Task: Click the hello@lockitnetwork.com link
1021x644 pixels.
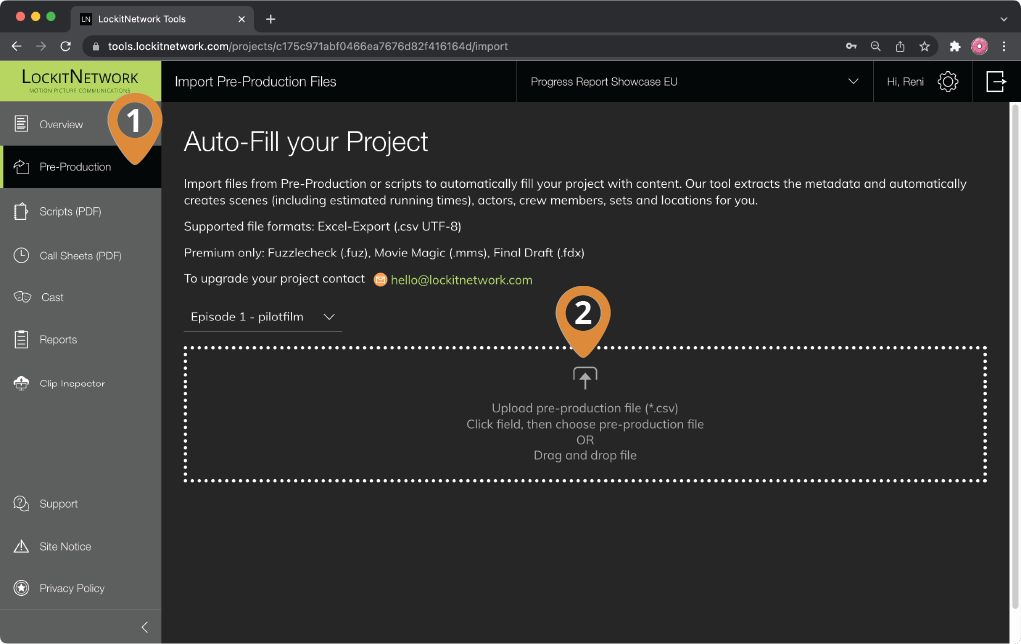Action: 461,280
